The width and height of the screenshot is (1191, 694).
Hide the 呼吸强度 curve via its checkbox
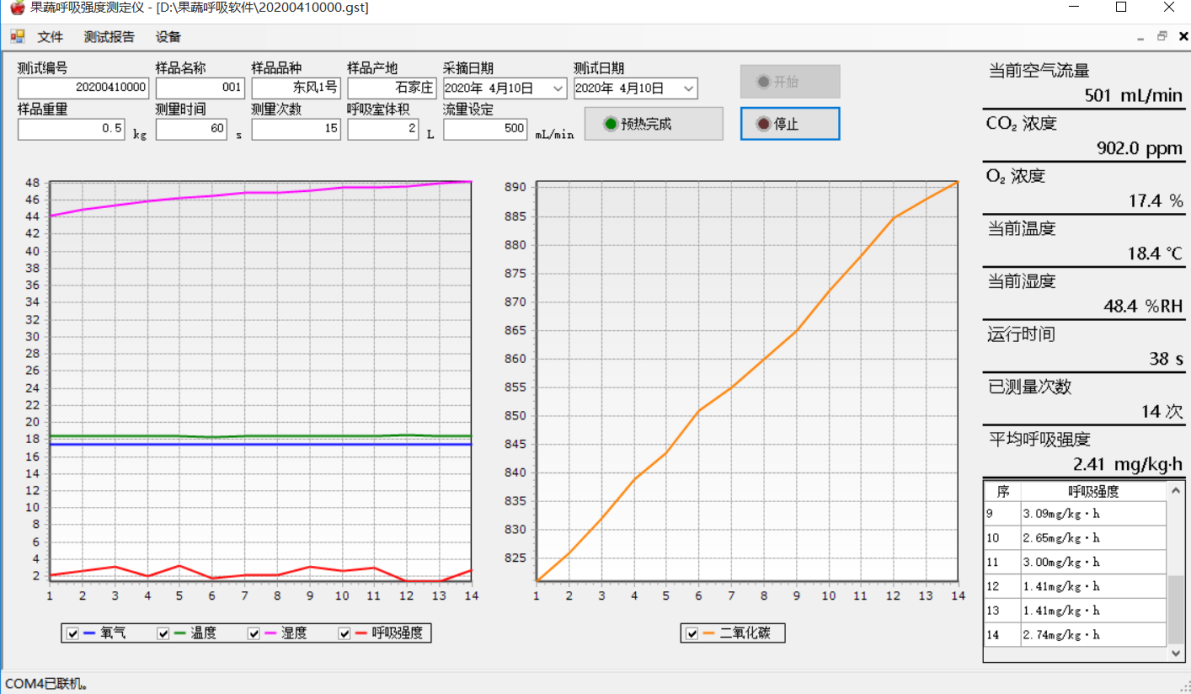(x=346, y=633)
